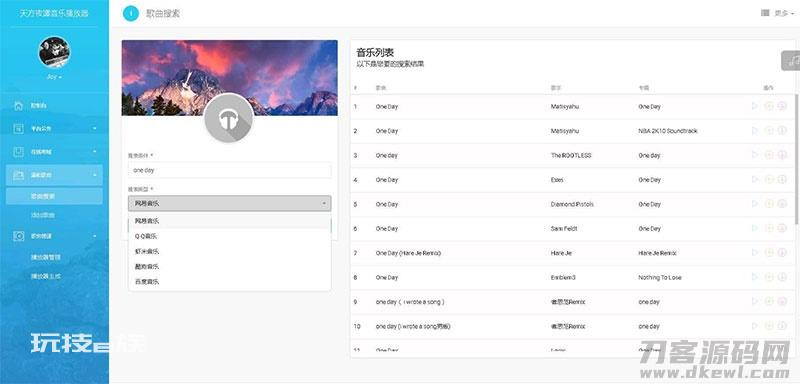Click the user profile photo in sidebar
Image resolution: width=800 pixels, height=384 pixels.
[x=54, y=52]
